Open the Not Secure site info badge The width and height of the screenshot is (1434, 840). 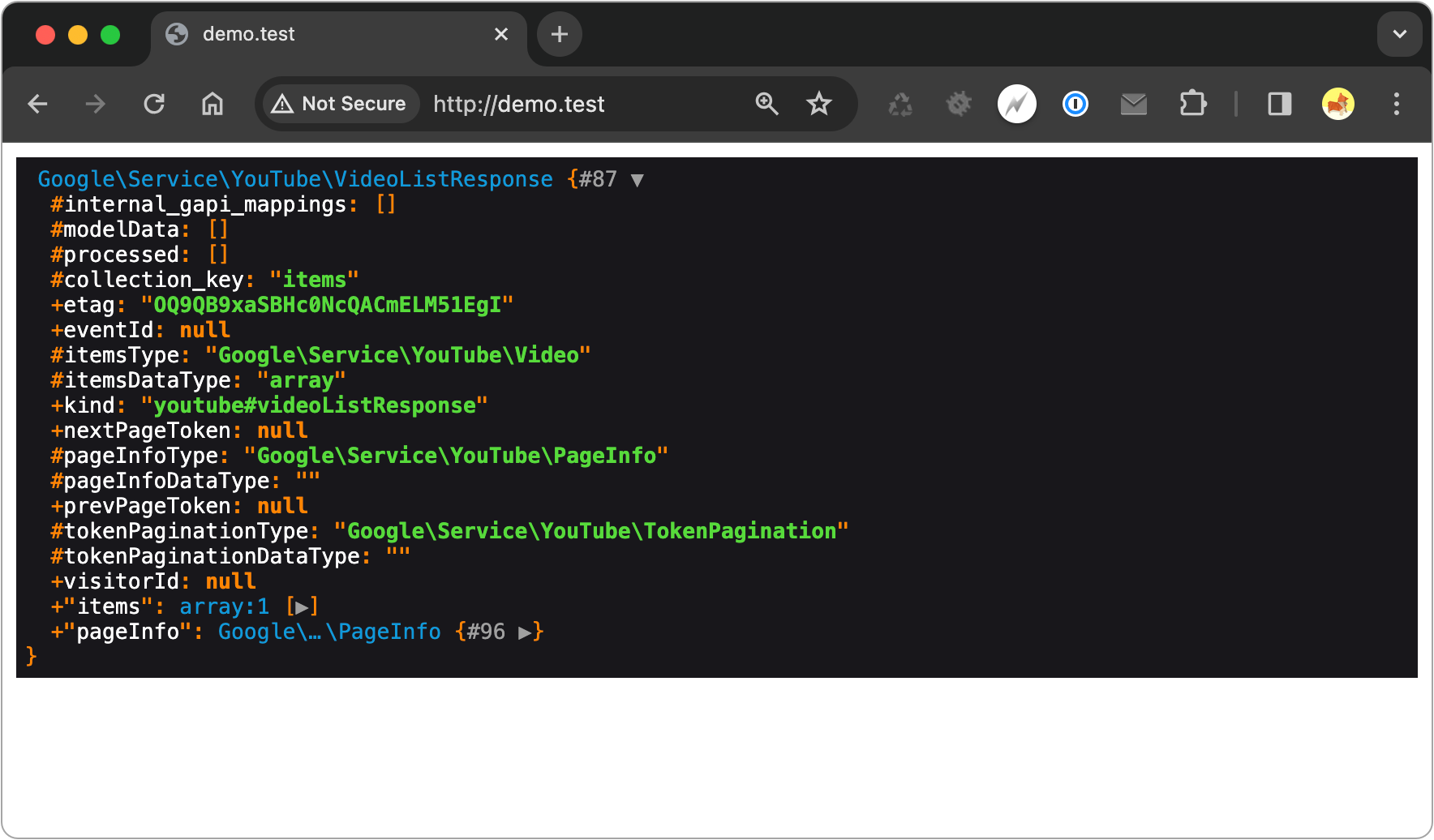tap(340, 104)
